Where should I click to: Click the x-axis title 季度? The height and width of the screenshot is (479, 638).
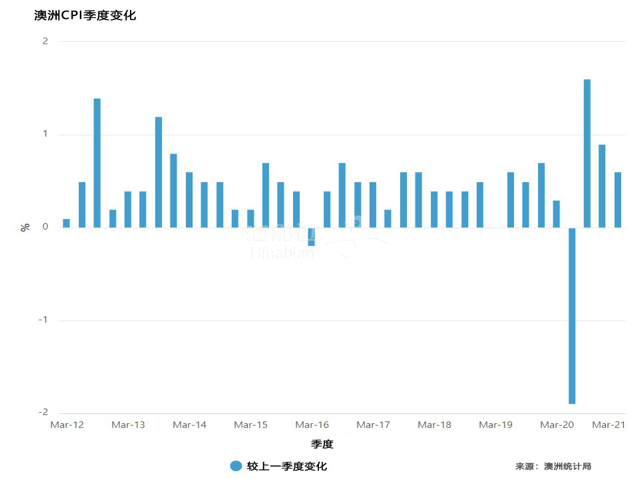[x=321, y=444]
